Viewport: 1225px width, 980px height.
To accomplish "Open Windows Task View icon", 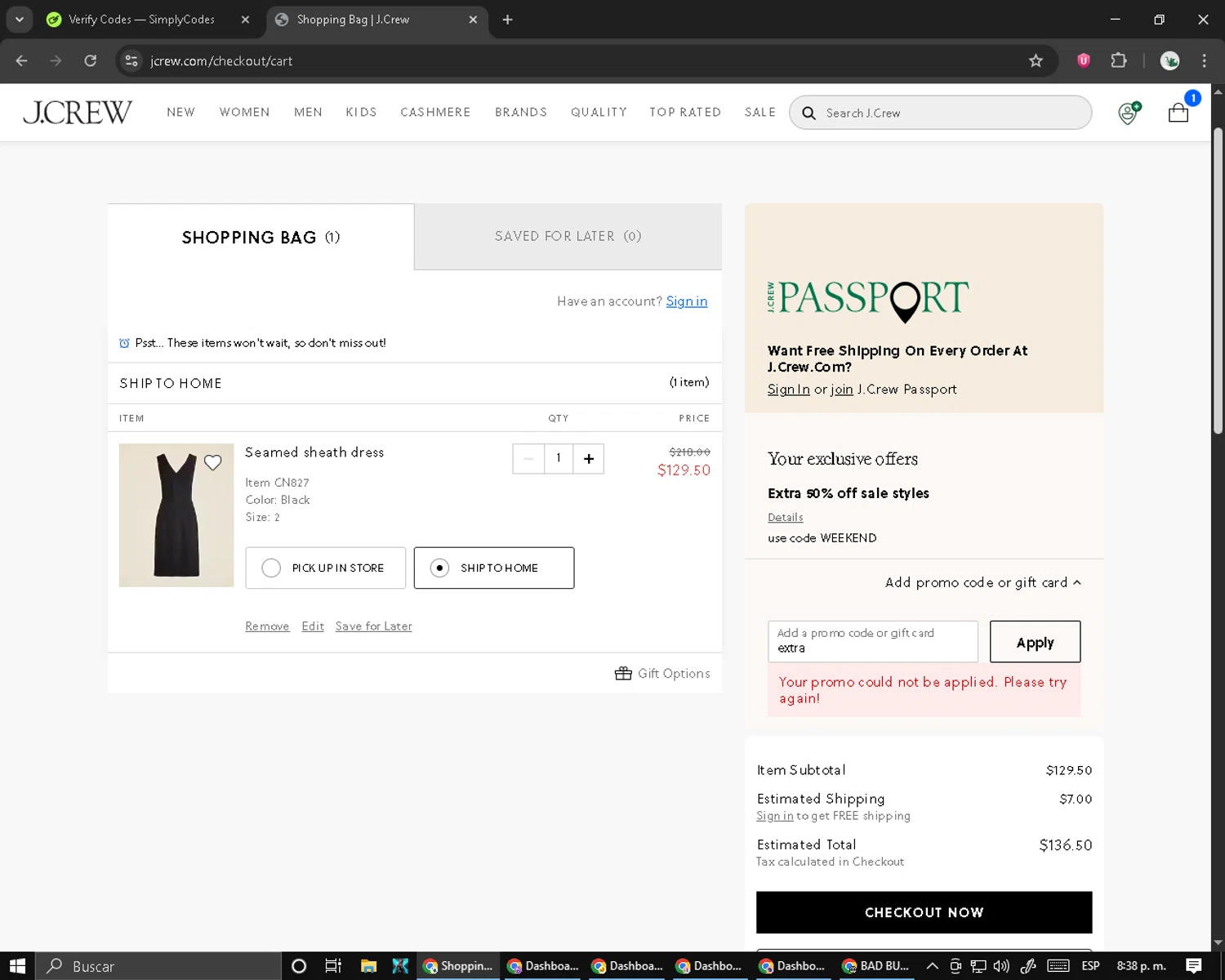I will [333, 966].
